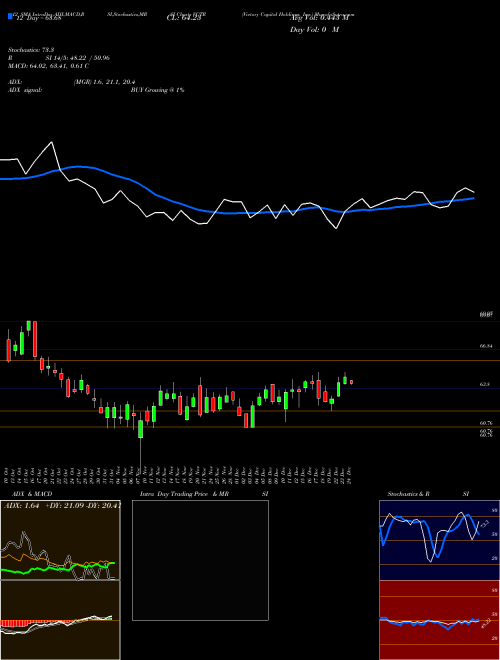Click the '(MGR) 1.6, 21.1, 20.4' ADX values
Viewport: 500px width, 660px height.
click(x=104, y=82)
